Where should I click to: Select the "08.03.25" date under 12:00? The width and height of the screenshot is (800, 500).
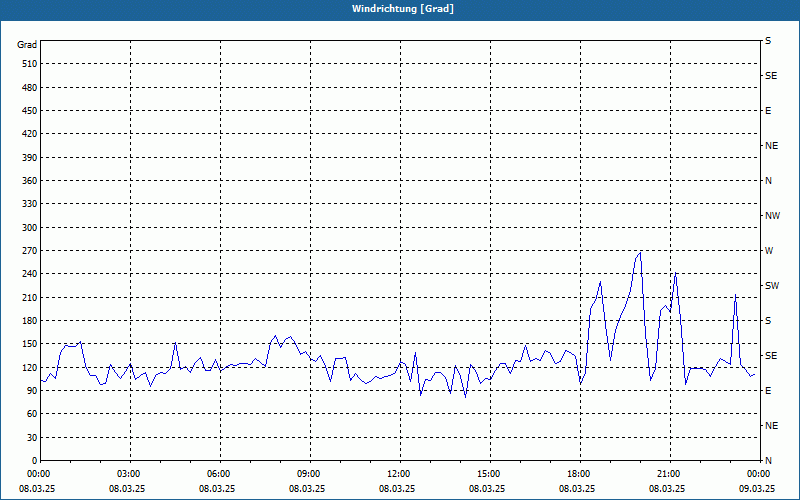(397, 489)
